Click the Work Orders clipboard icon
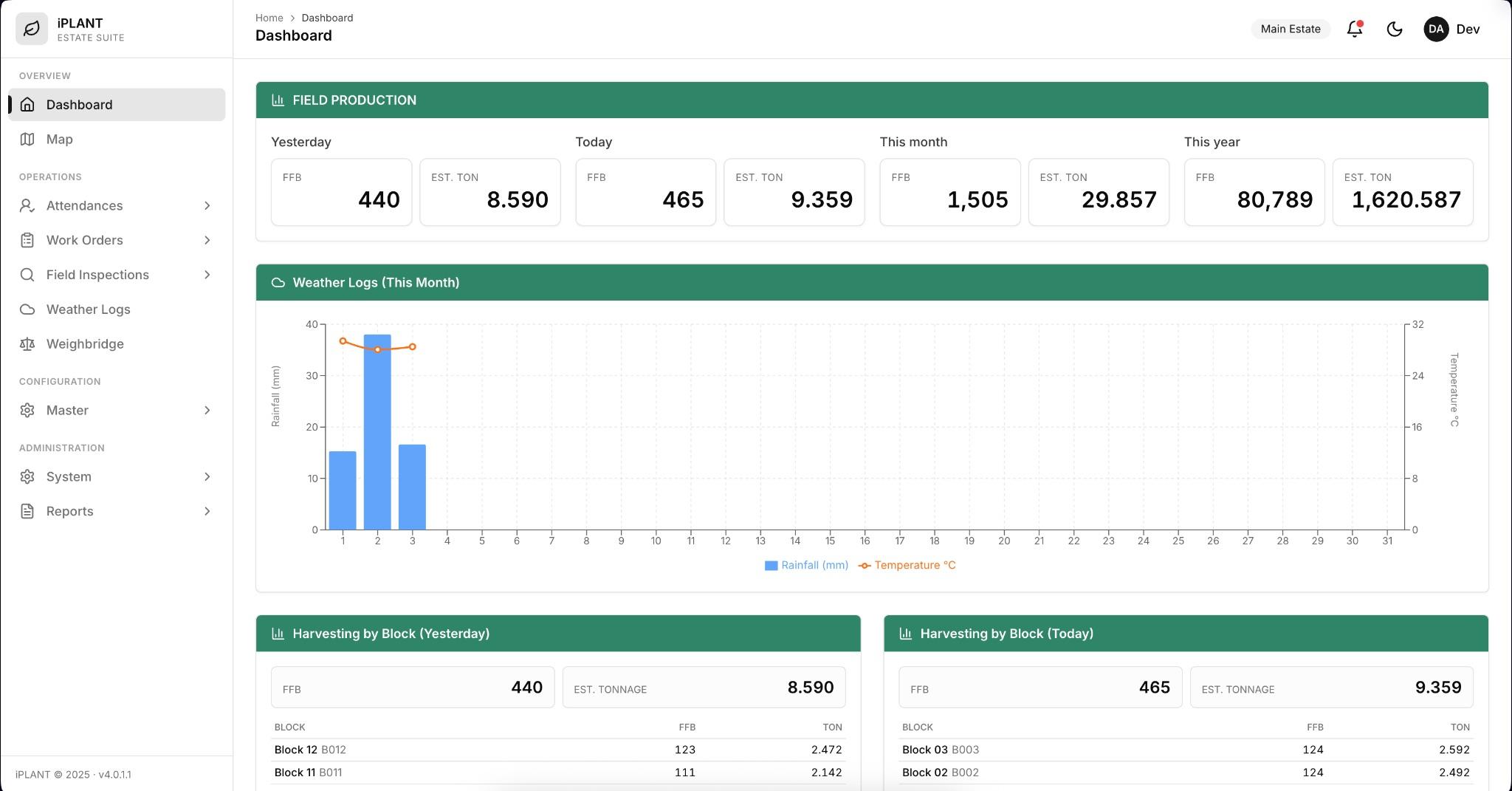The width and height of the screenshot is (1512, 791). 27,240
